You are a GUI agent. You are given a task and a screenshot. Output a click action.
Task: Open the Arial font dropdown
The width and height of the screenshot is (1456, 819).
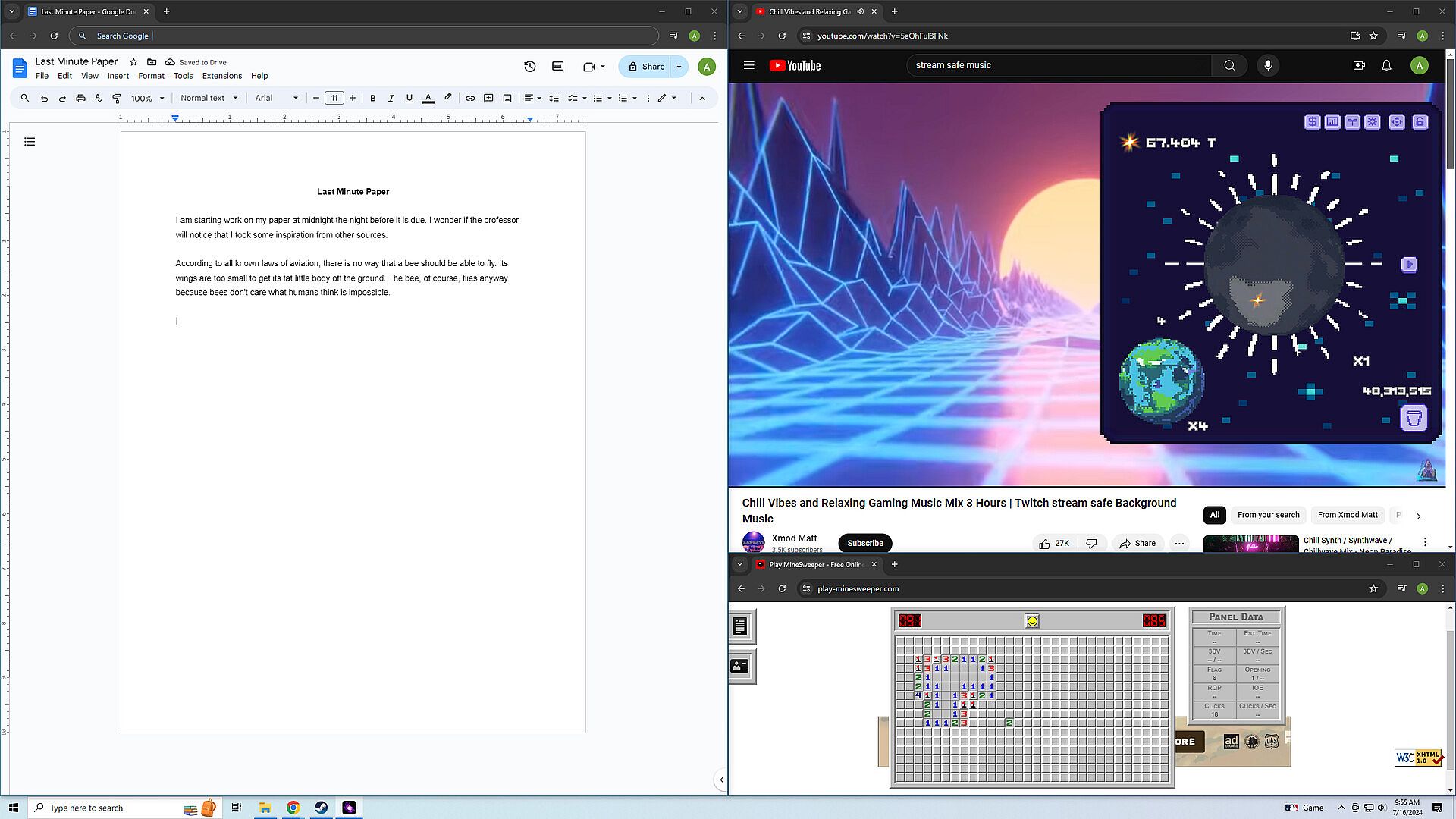(x=276, y=98)
